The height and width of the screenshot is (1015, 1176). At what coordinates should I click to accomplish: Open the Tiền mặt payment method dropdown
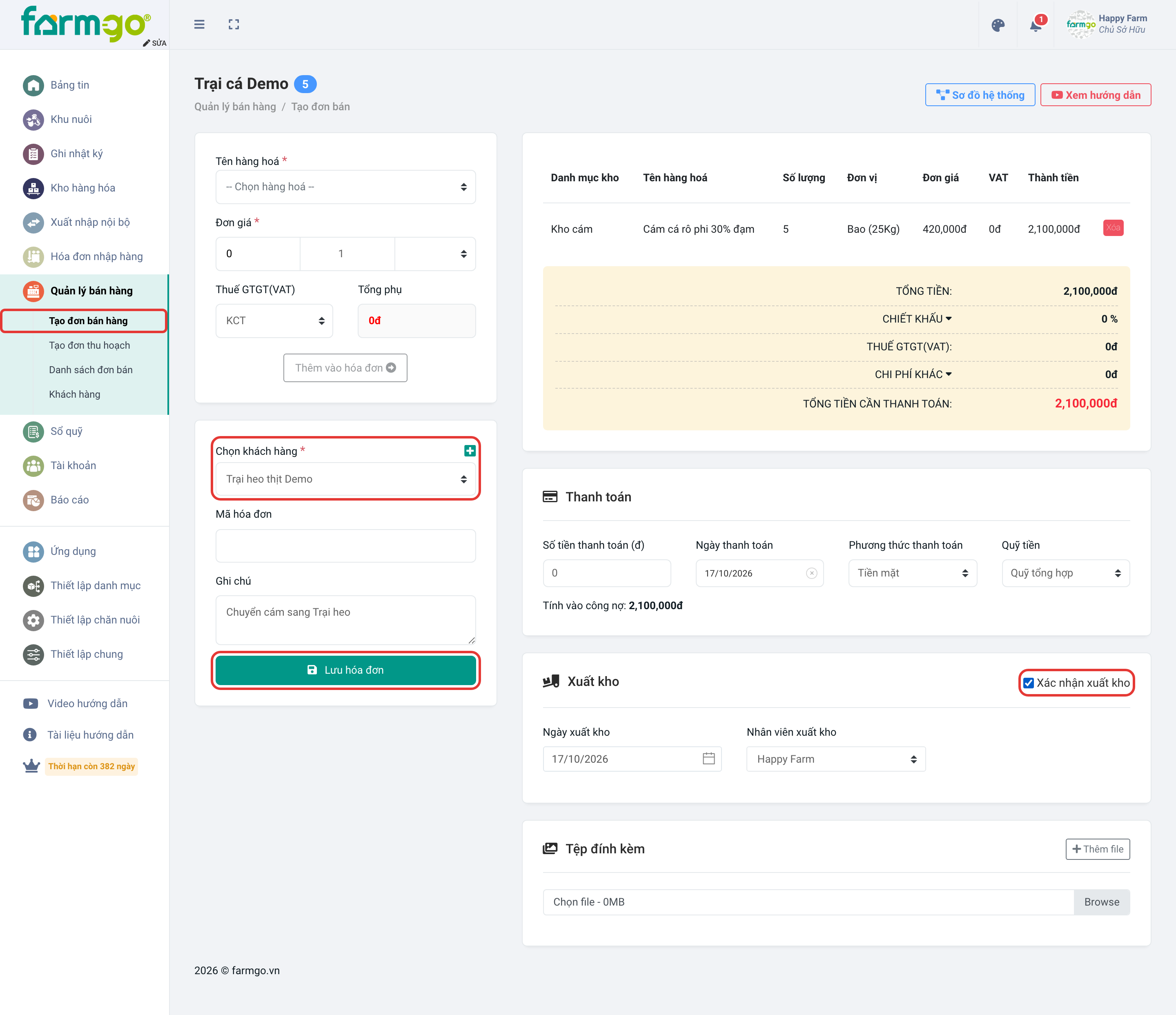913,573
